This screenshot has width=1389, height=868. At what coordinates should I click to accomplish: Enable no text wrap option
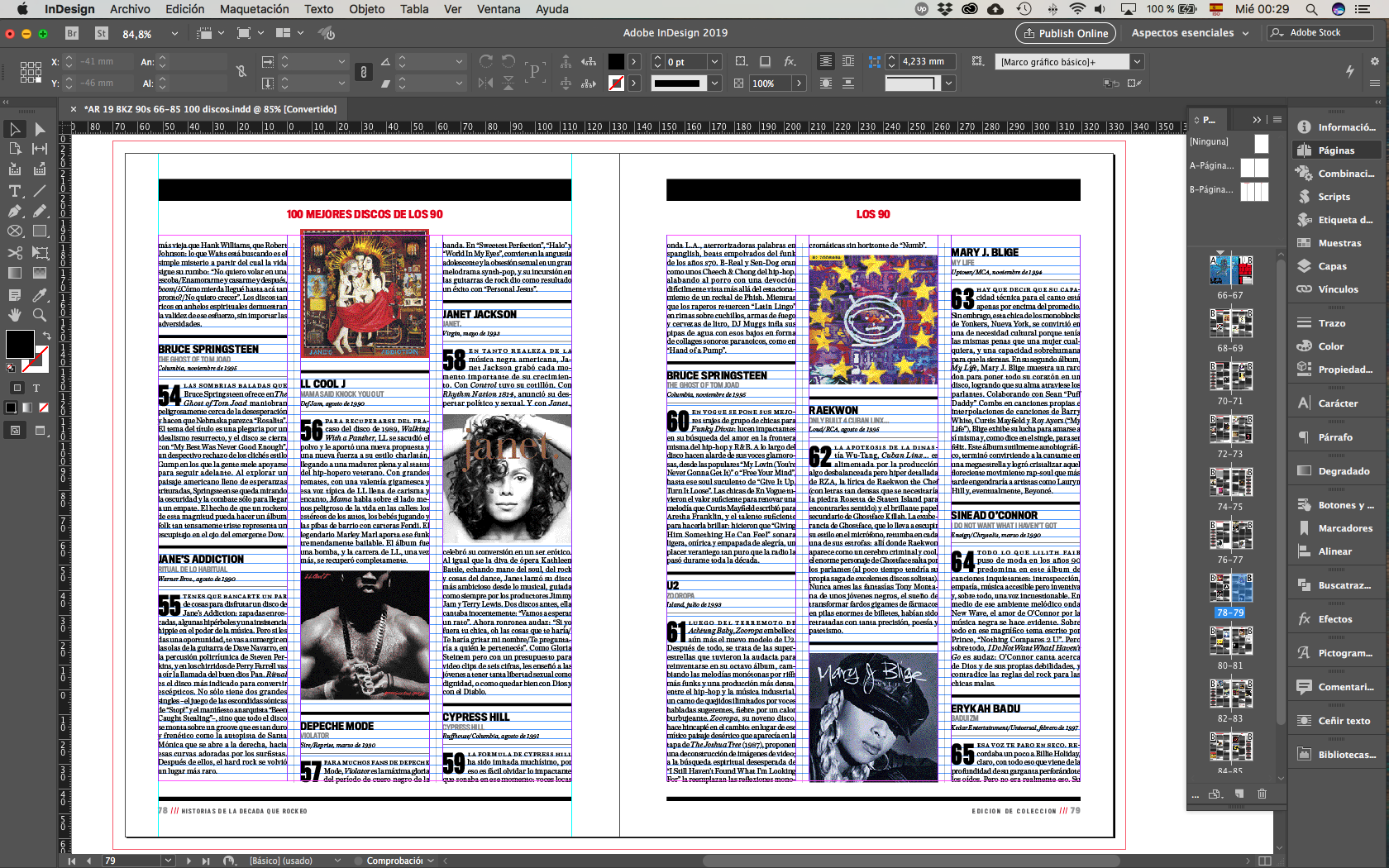point(826,61)
